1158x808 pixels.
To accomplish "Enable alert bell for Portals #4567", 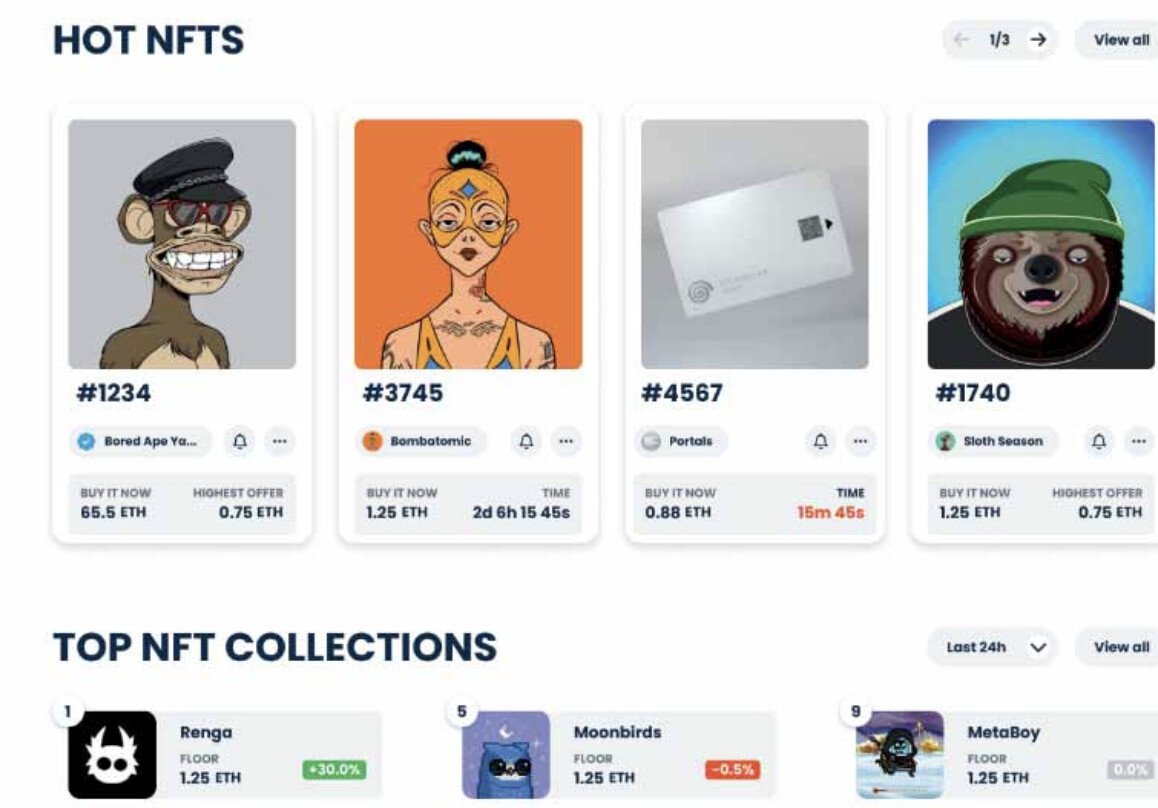I will click(x=820, y=441).
